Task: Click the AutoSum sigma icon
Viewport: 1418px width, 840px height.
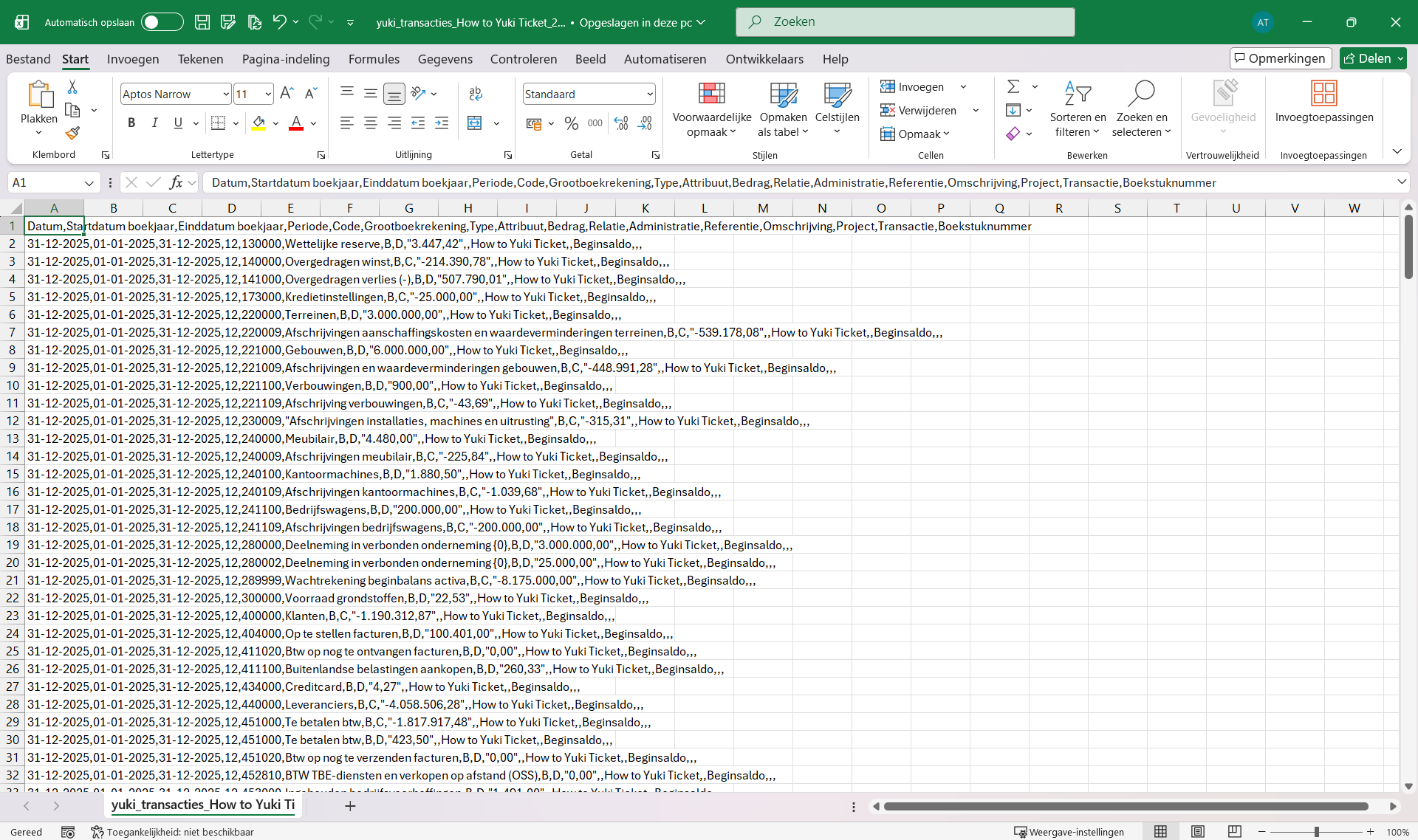Action: [1013, 86]
